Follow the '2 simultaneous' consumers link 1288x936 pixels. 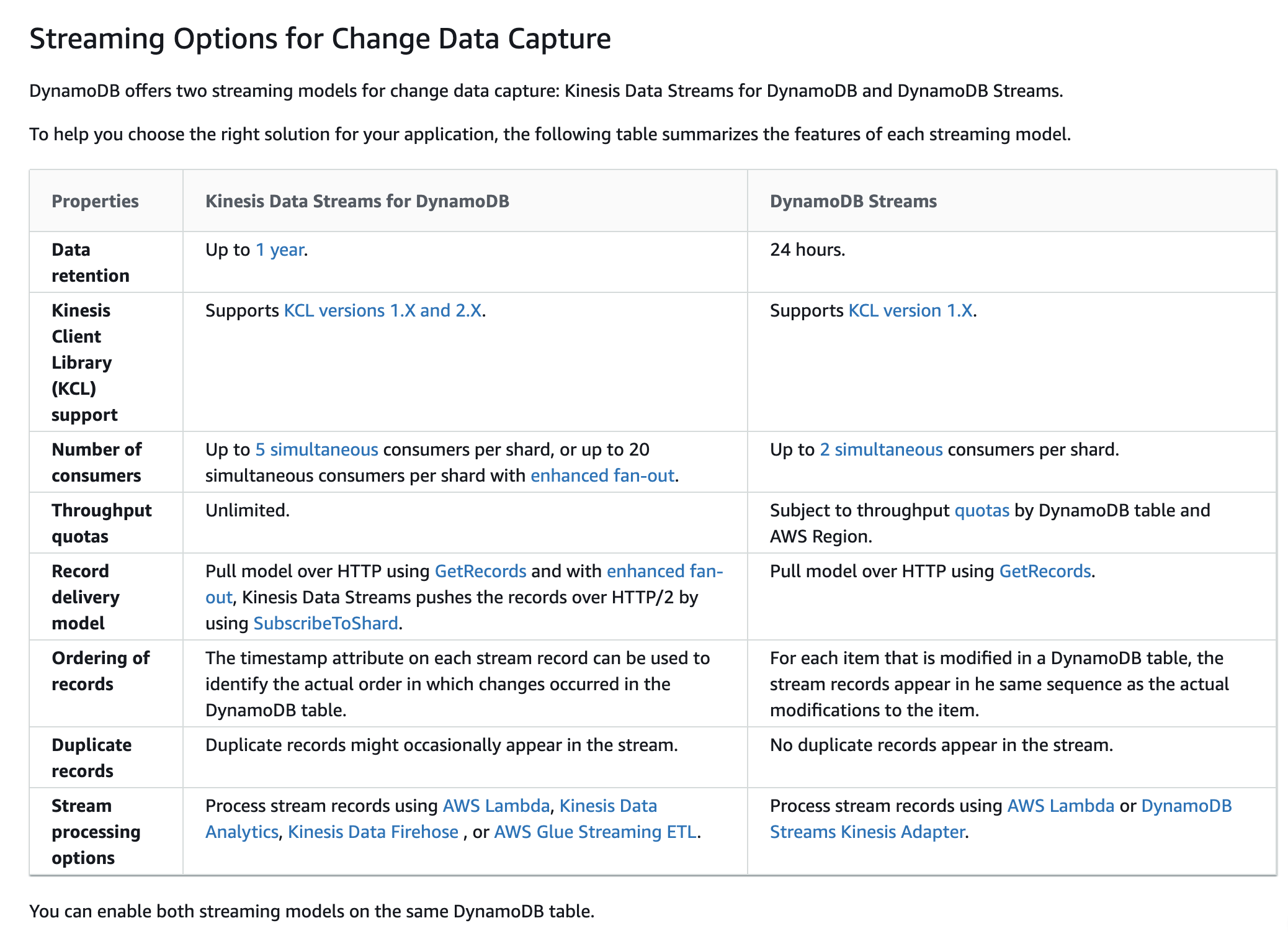(x=881, y=449)
